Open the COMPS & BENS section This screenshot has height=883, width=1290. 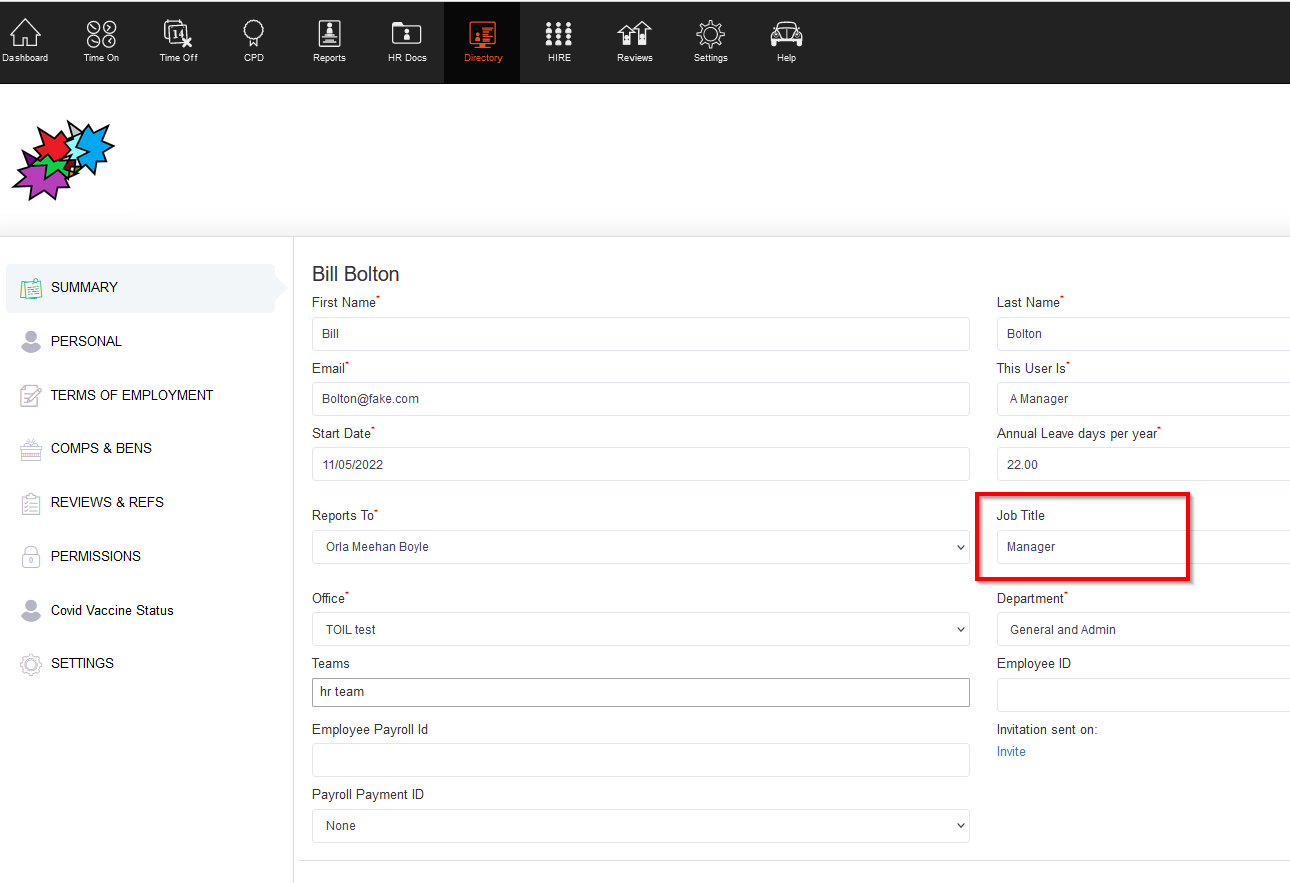pos(101,449)
